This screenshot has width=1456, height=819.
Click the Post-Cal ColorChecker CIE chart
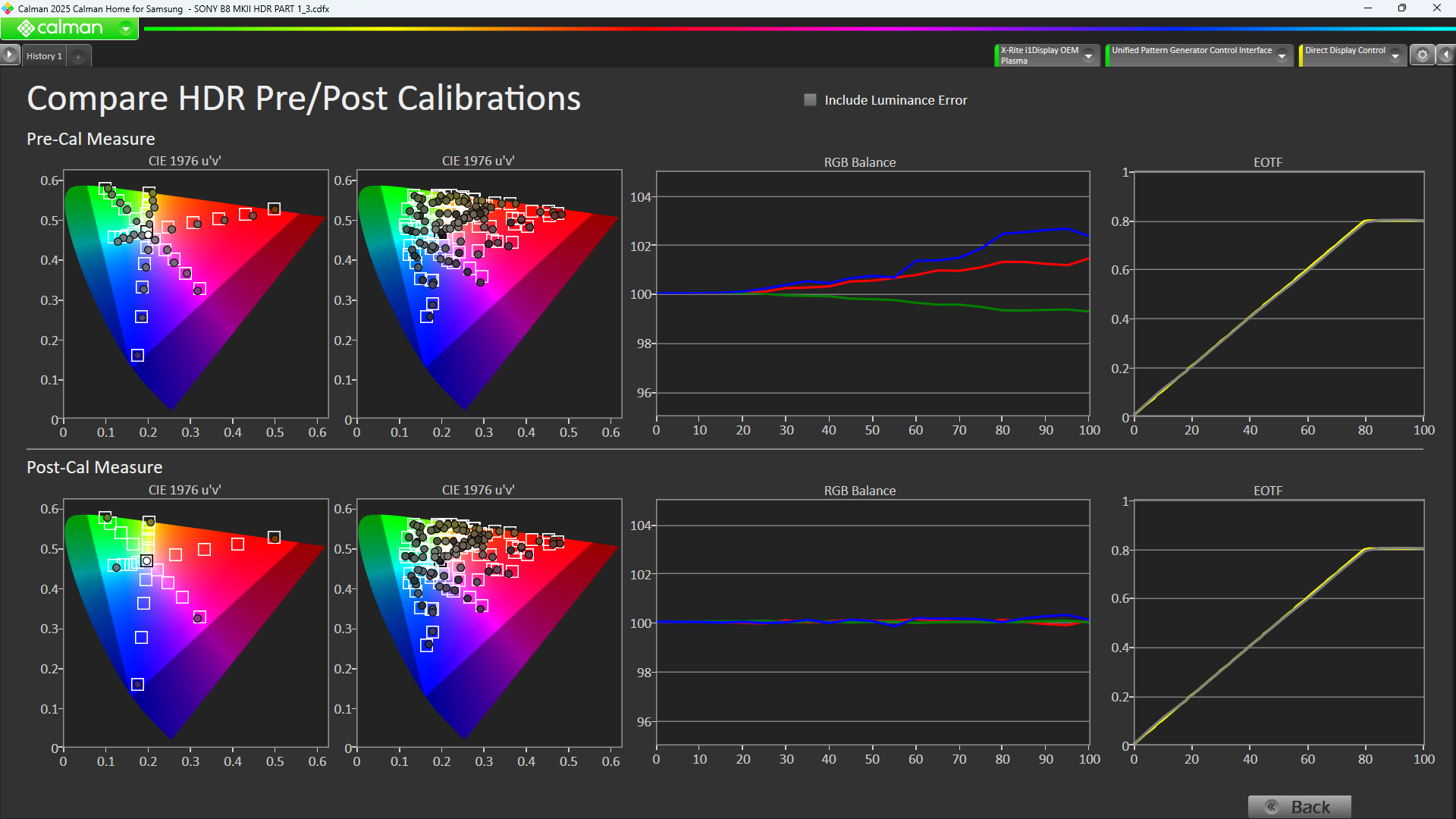point(489,623)
